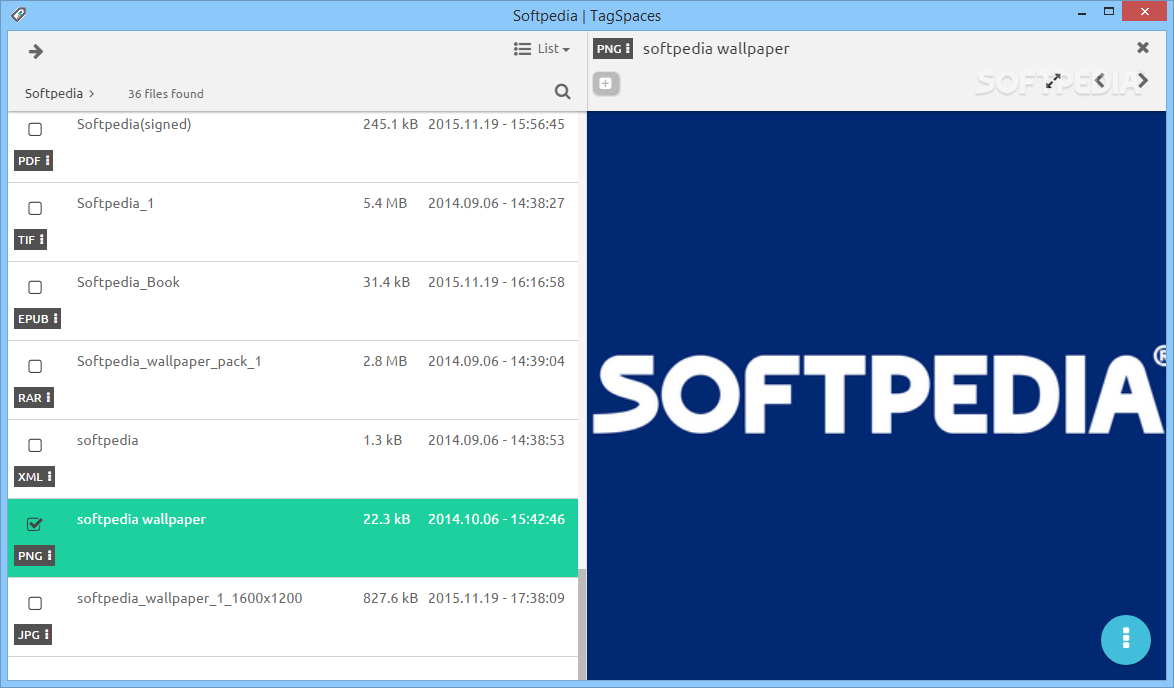This screenshot has height=688, width=1174.
Task: Check the softpedia XML file checkbox
Action: click(34, 445)
